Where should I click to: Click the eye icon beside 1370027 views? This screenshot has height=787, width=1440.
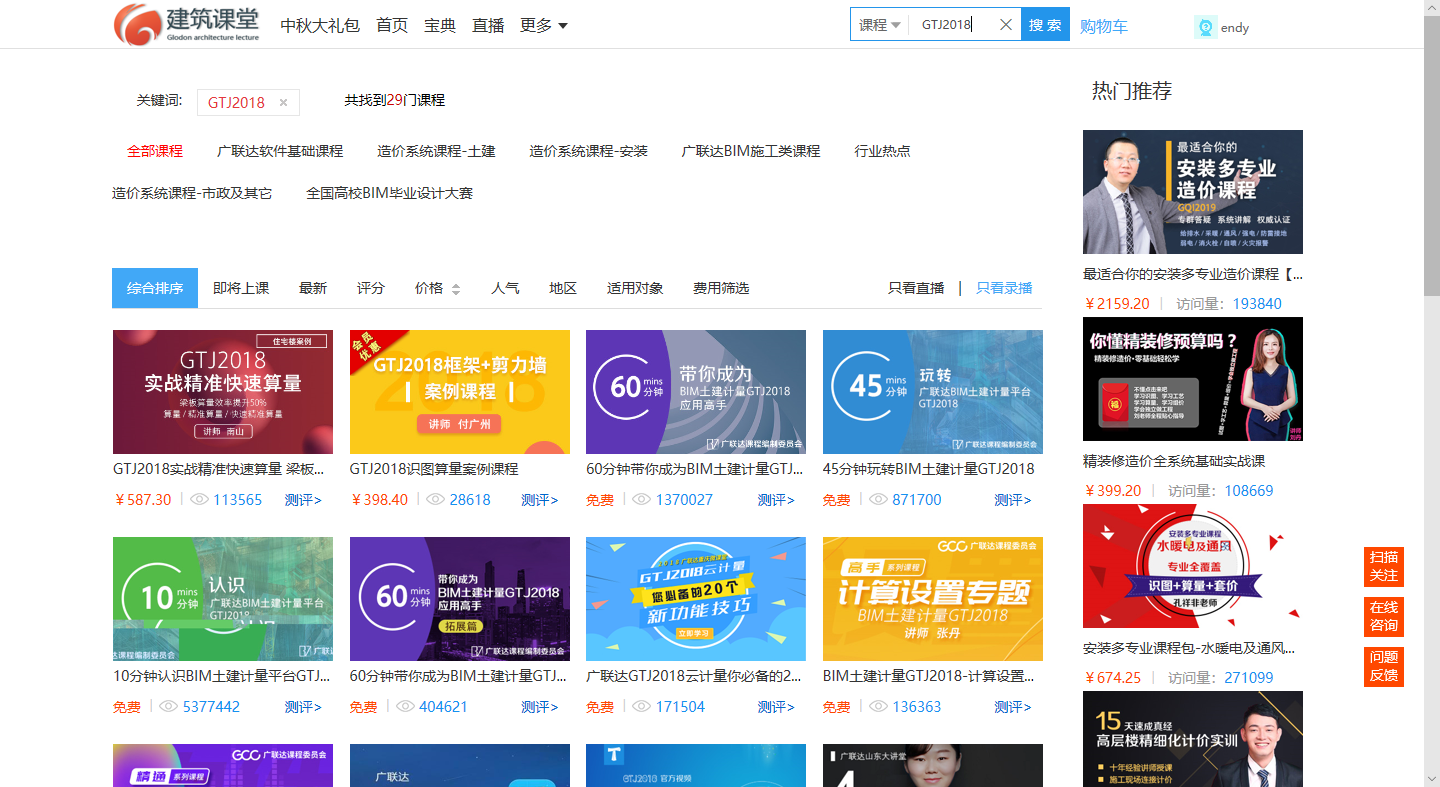[x=641, y=499]
